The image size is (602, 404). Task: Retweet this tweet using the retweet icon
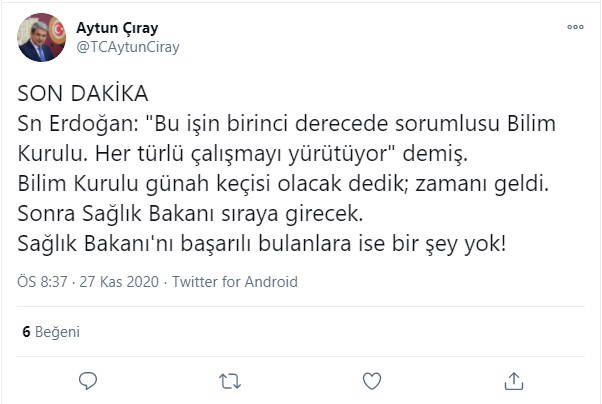229,381
